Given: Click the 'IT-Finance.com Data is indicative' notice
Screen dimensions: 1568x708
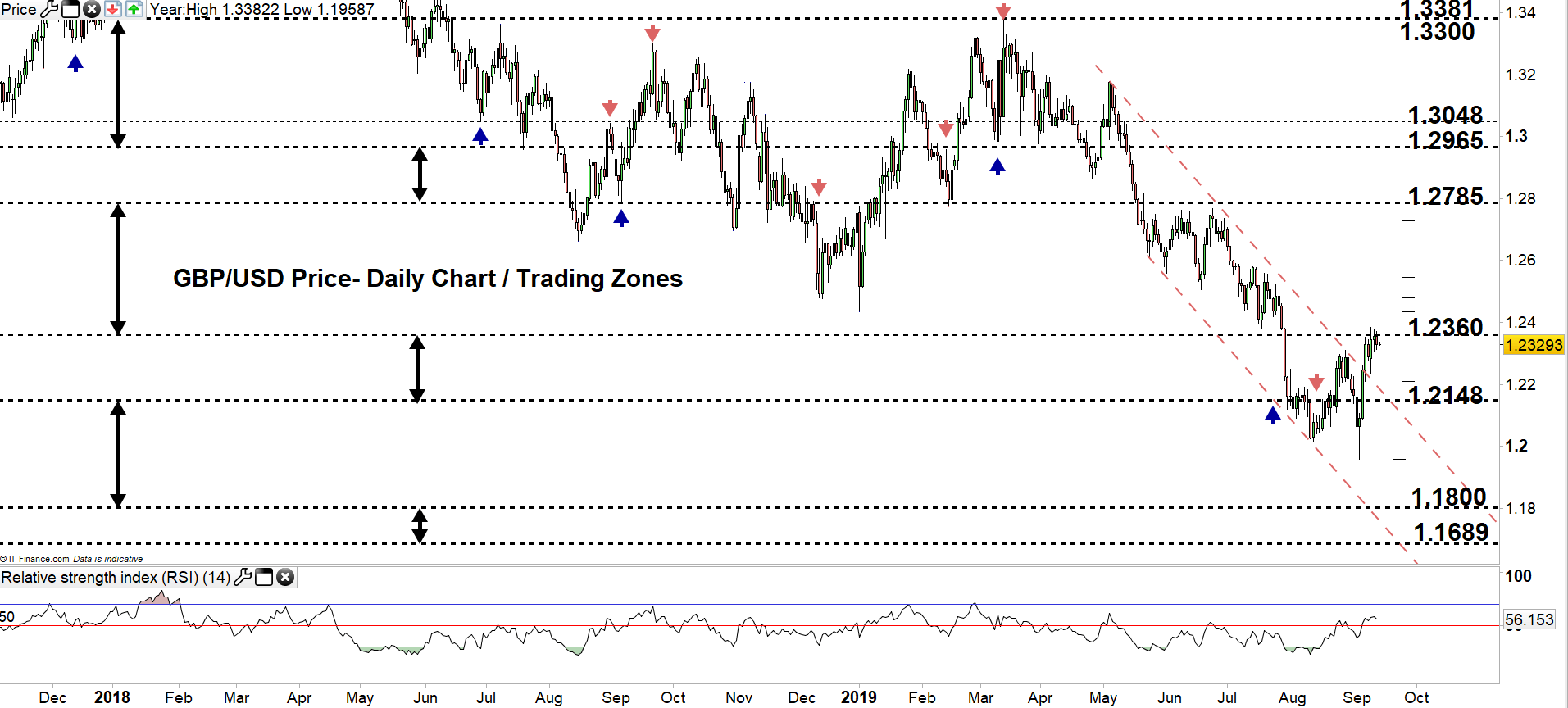Looking at the screenshot, I should [72, 559].
